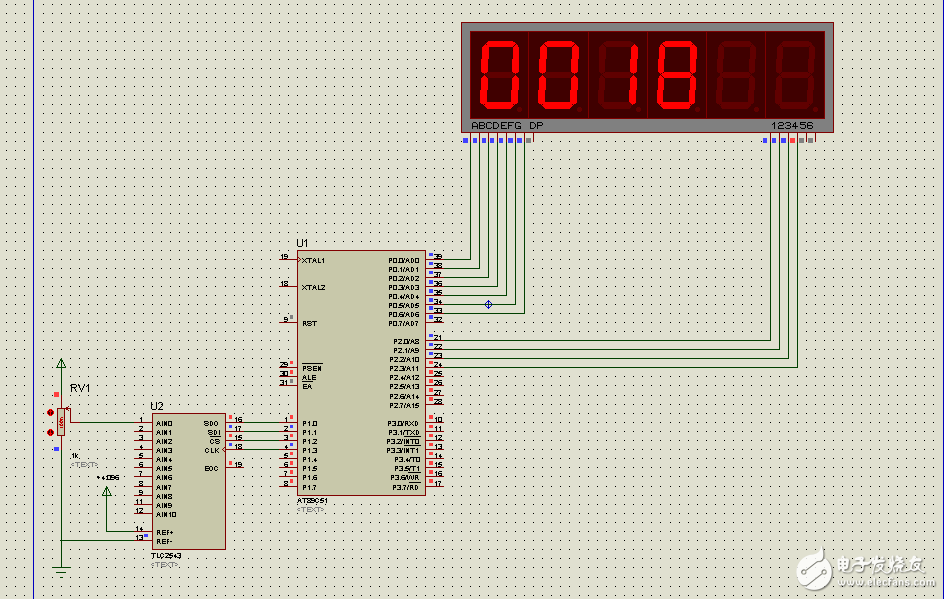Click RV1 potentiometer decrease (lower red) actuator
944x599 pixels.
coord(50,432)
